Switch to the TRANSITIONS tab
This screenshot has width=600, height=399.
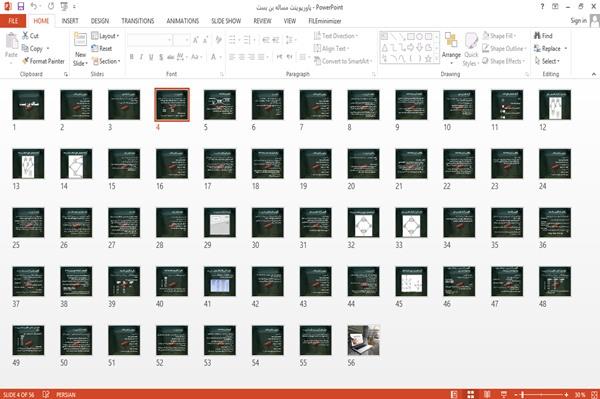(138, 21)
